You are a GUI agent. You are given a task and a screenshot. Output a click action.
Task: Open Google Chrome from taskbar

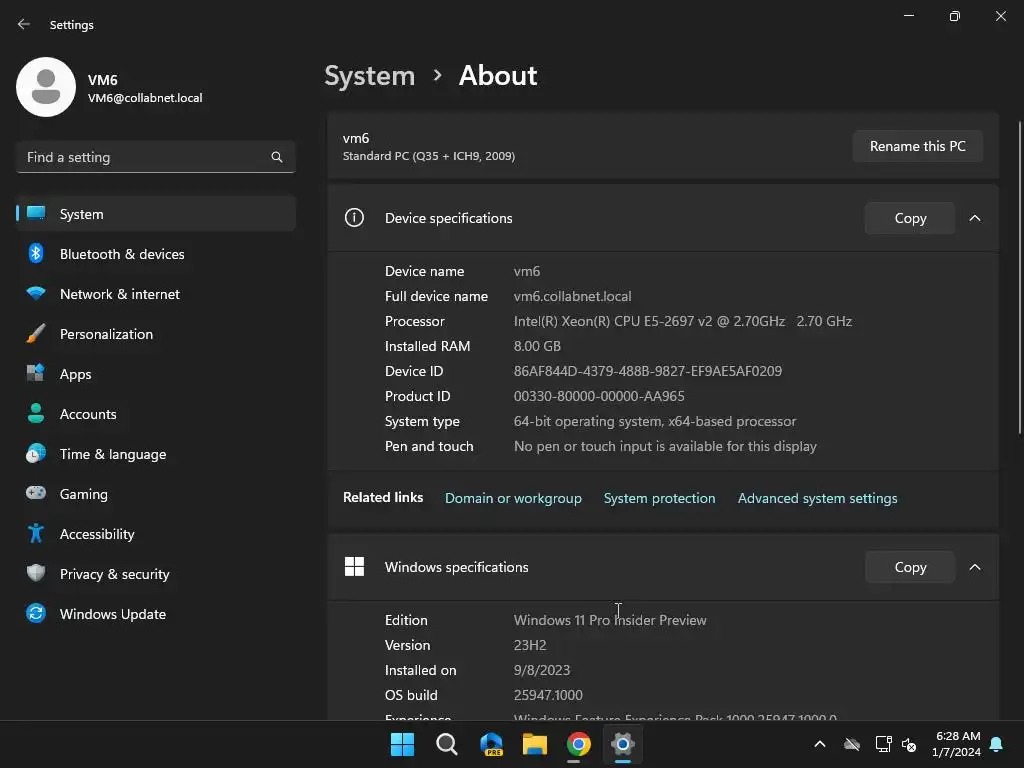579,744
